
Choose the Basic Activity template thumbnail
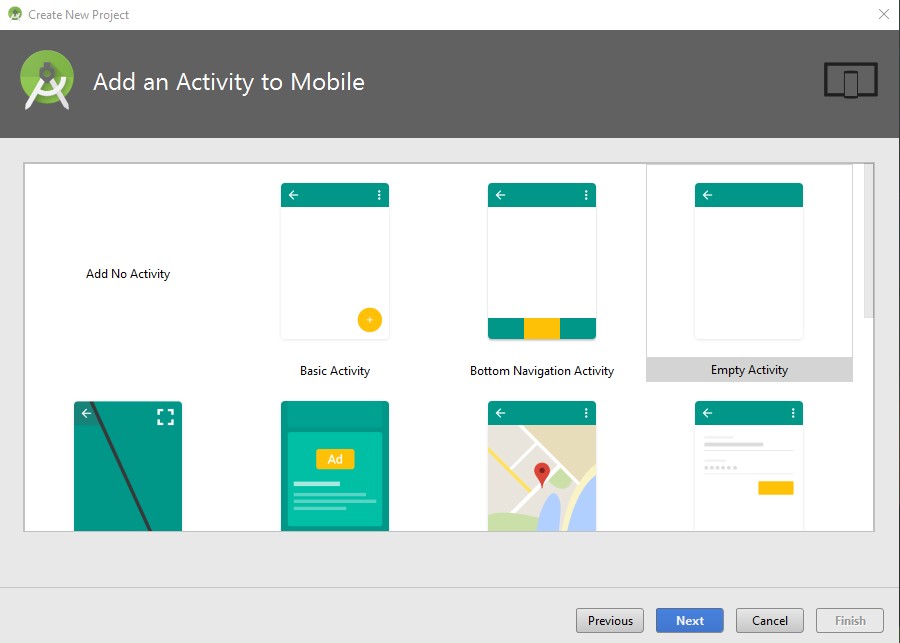[335, 261]
